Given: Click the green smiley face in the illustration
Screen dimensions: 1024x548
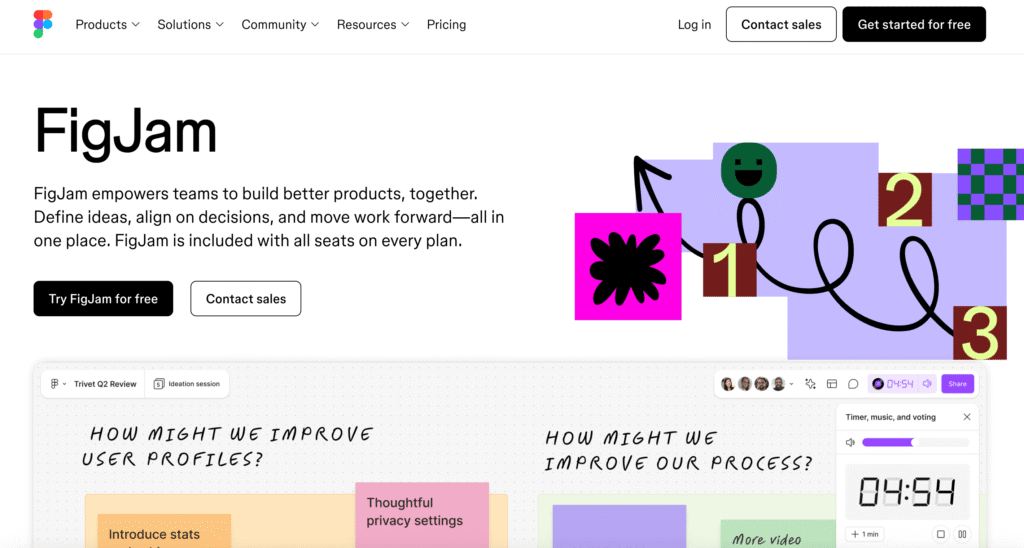Looking at the screenshot, I should [748, 170].
